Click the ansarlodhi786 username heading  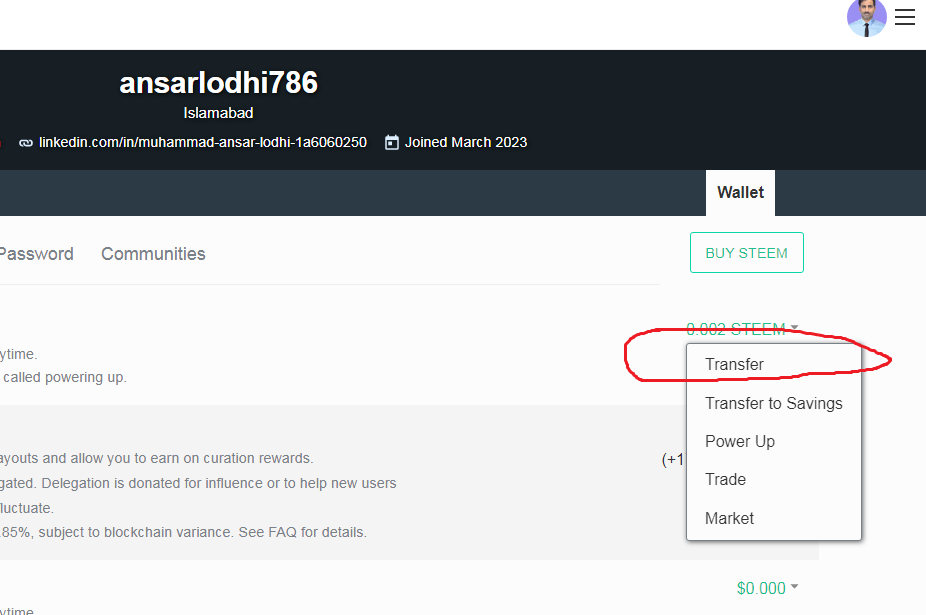point(219,83)
